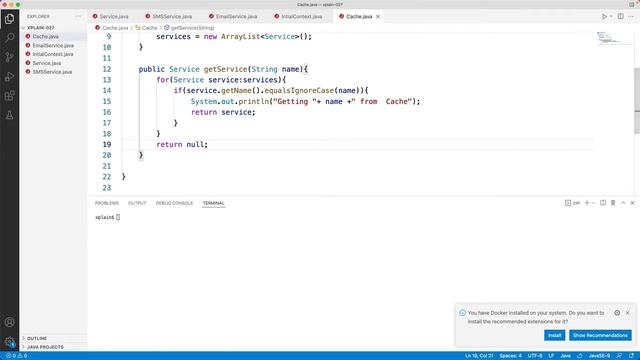
Task: Run the Java file with play icon
Action: [604, 16]
